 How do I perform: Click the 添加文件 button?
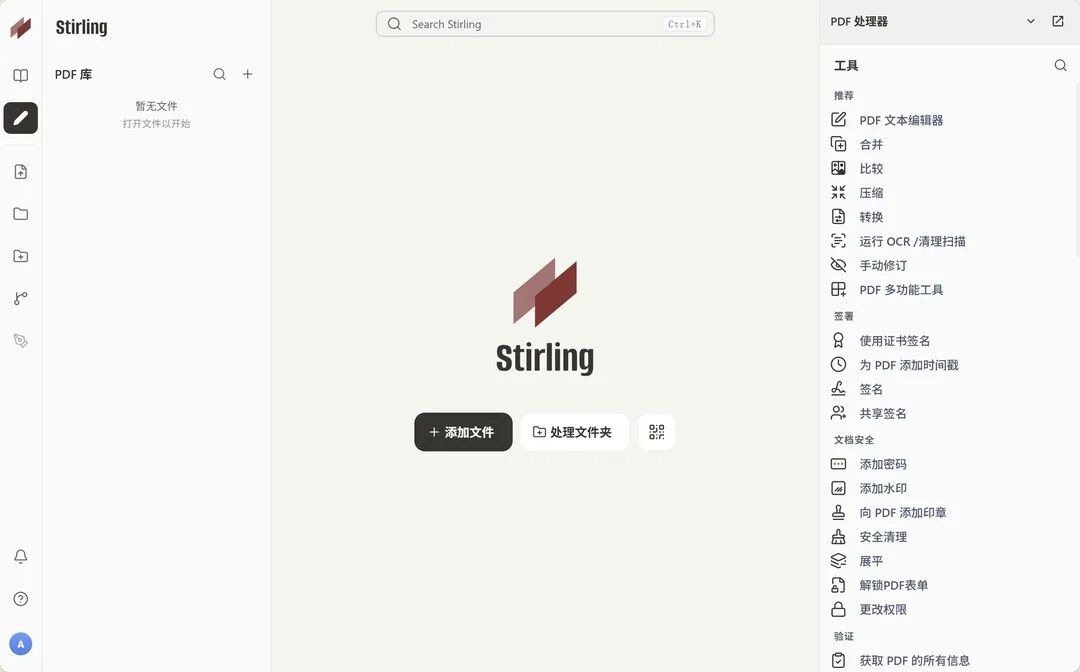coord(464,432)
